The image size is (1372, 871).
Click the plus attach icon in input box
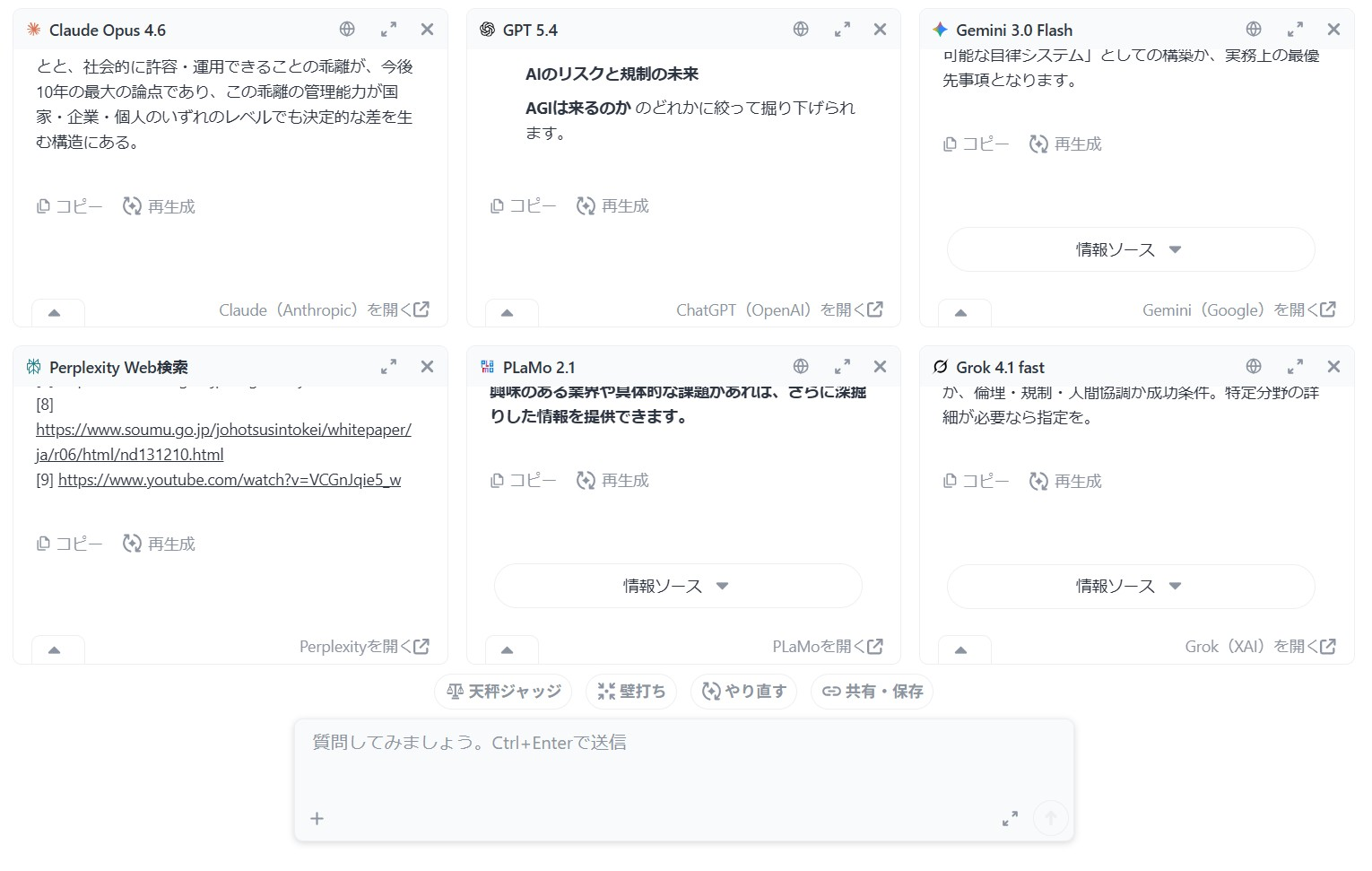coord(317,818)
